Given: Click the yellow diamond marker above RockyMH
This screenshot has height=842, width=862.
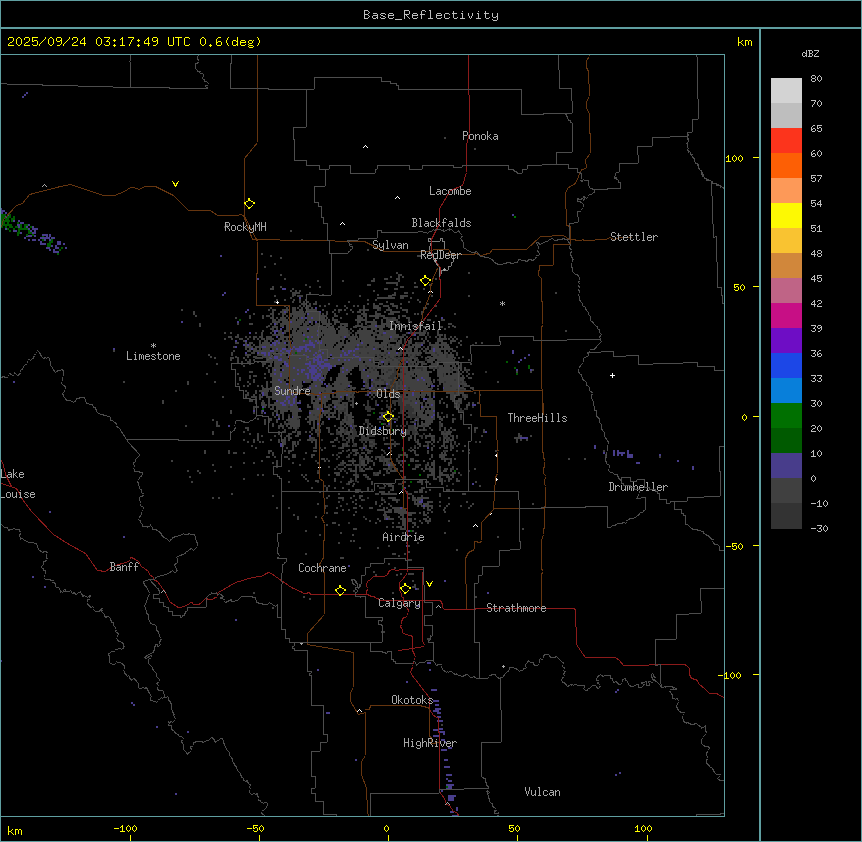Looking at the screenshot, I should pos(249,204).
